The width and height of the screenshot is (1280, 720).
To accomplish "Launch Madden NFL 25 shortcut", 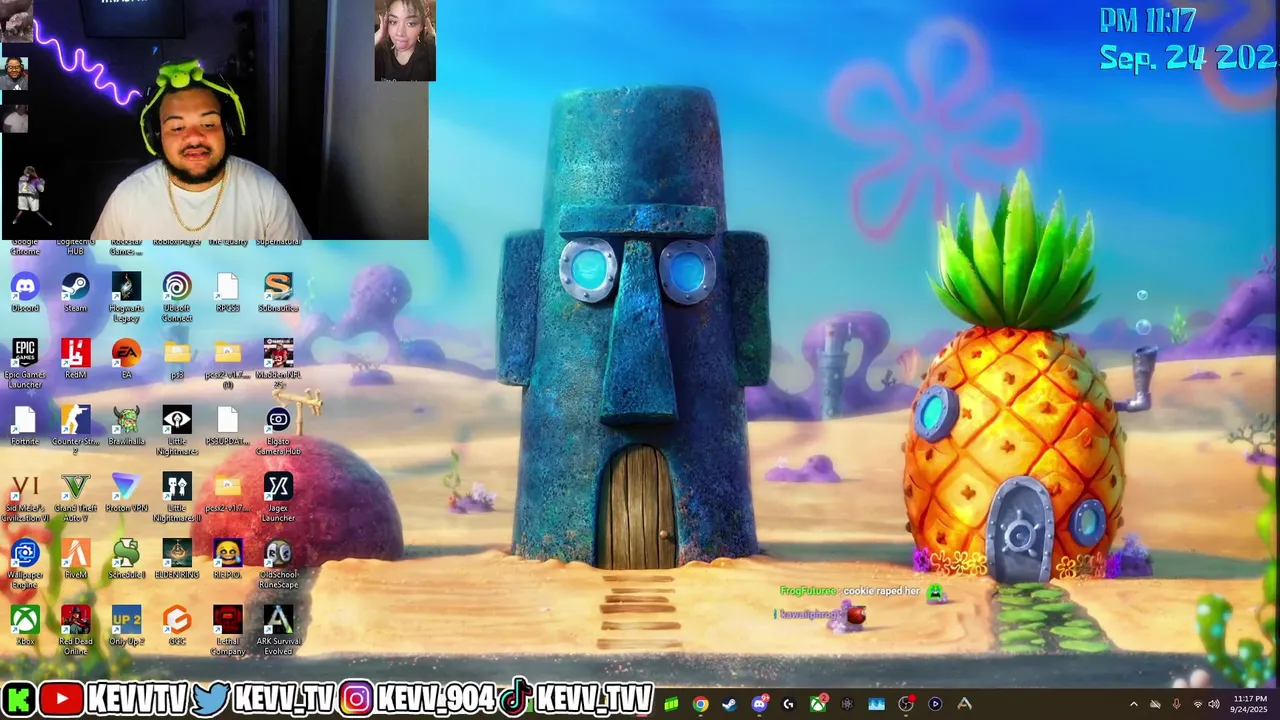I will pyautogui.click(x=278, y=364).
